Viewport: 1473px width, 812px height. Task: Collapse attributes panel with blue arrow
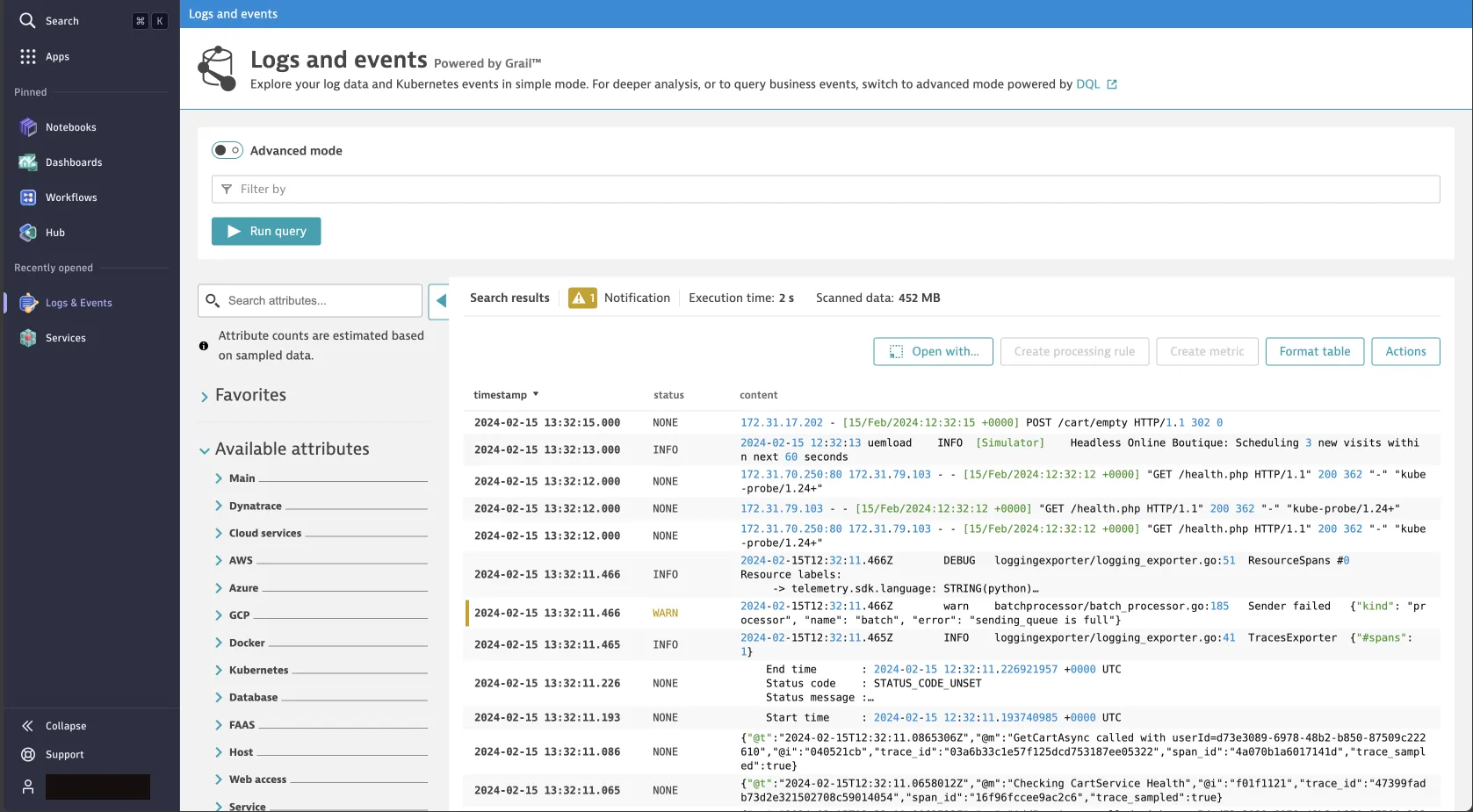[440, 301]
